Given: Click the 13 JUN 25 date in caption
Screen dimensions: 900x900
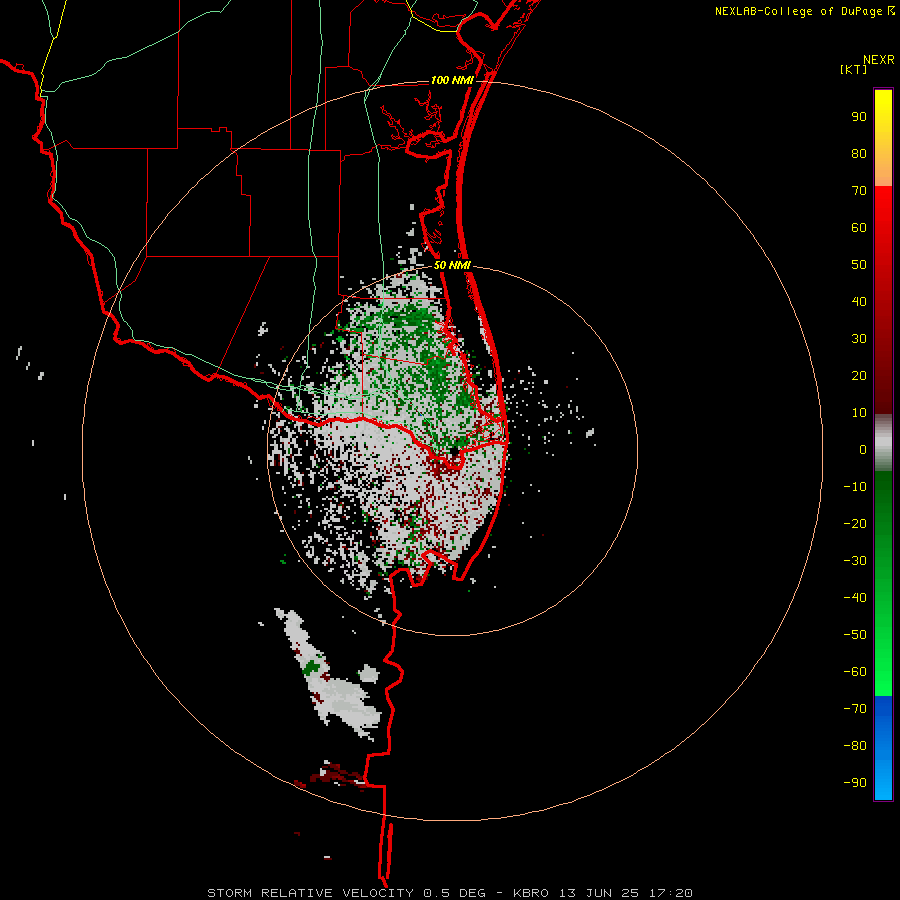Looking at the screenshot, I should point(599,893).
